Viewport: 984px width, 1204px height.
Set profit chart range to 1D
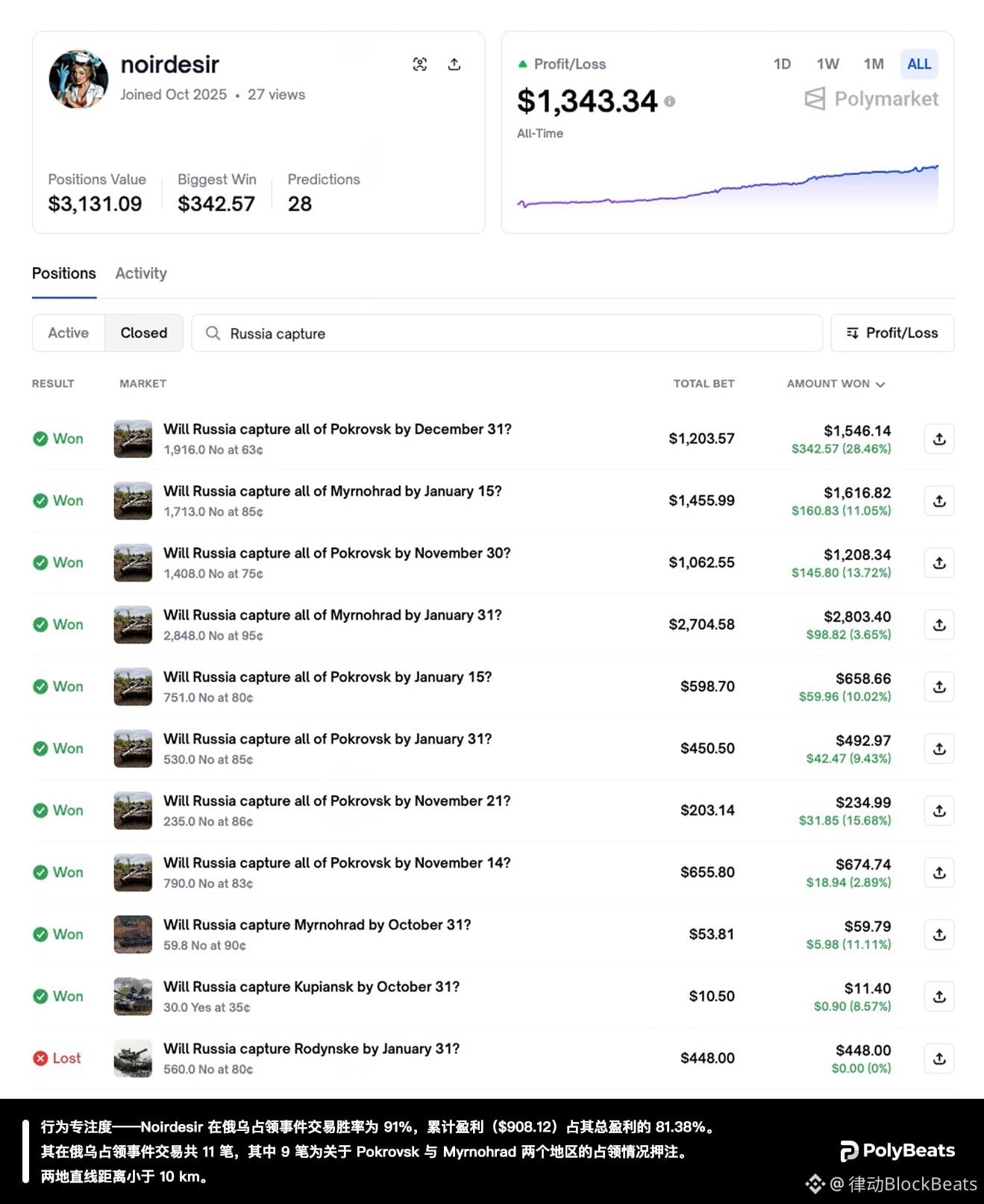(x=782, y=64)
